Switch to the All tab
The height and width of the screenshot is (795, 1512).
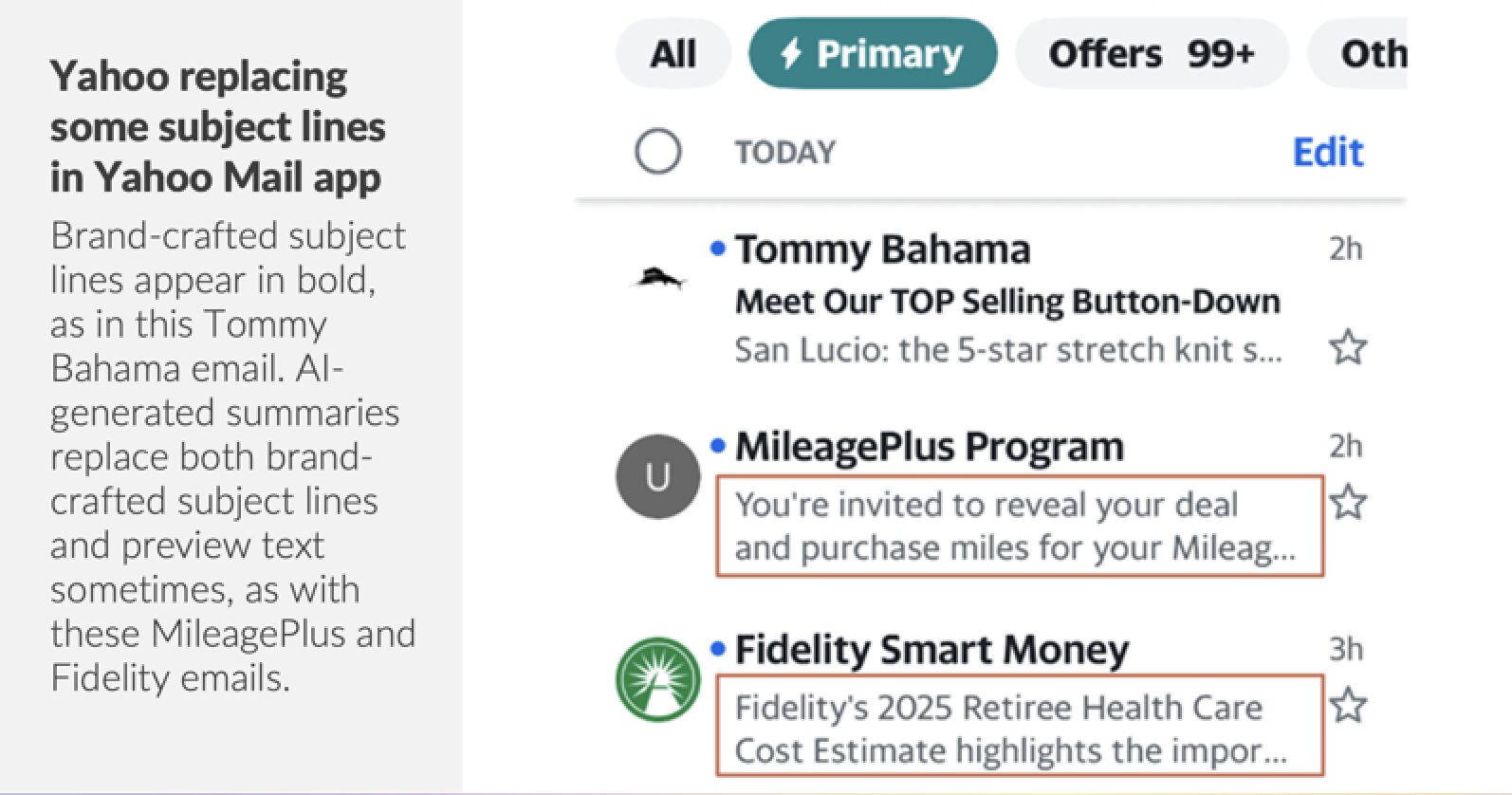pyautogui.click(x=673, y=54)
